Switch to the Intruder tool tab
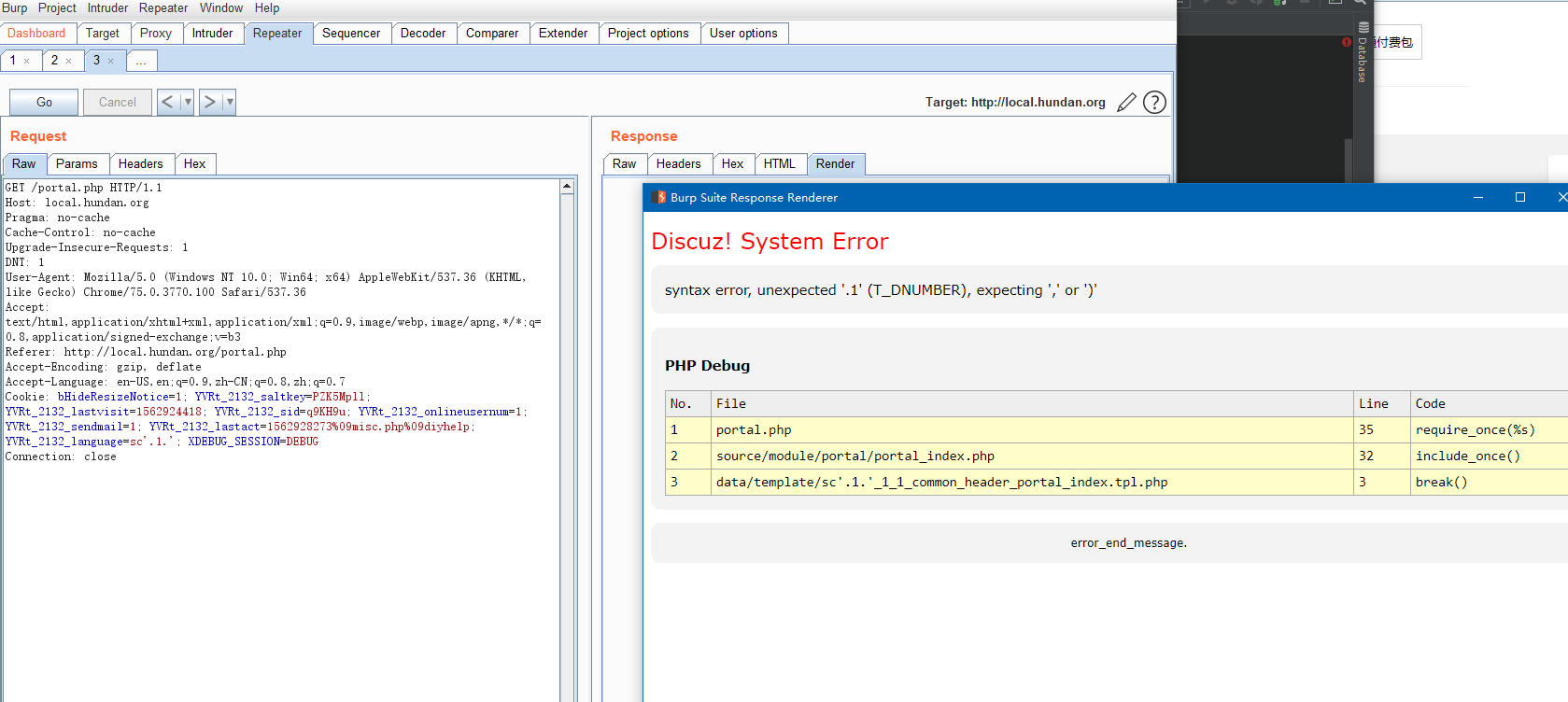This screenshot has height=702, width=1568. point(213,33)
